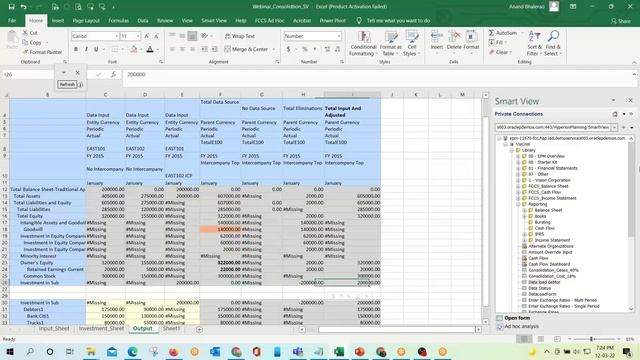Screen dimensions: 640x360
Task: Select the Investment_Sheet worksheet tab
Action: coord(101,329)
